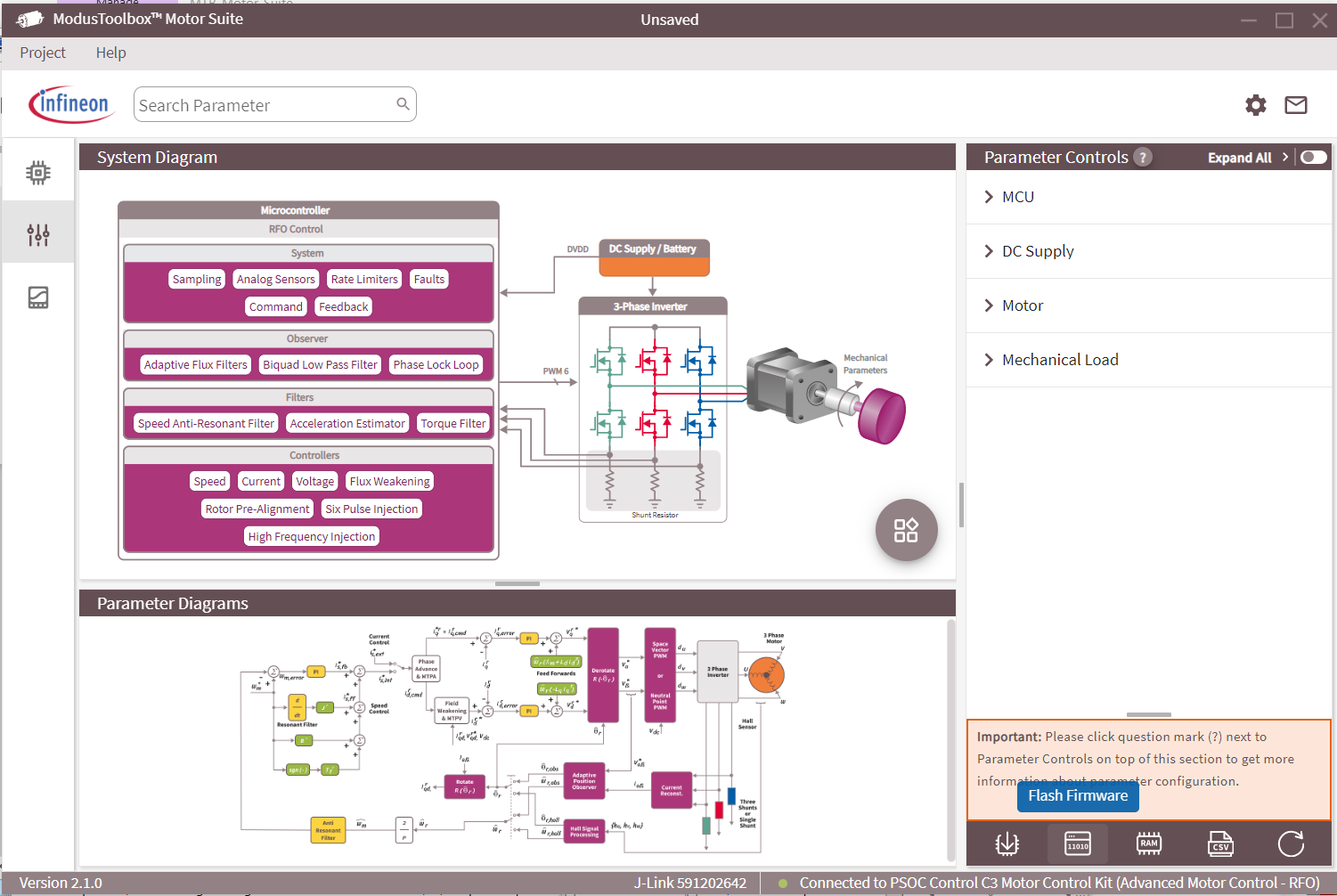1337x896 pixels.
Task: Click the Expand All chevron arrow
Action: 1284,158
